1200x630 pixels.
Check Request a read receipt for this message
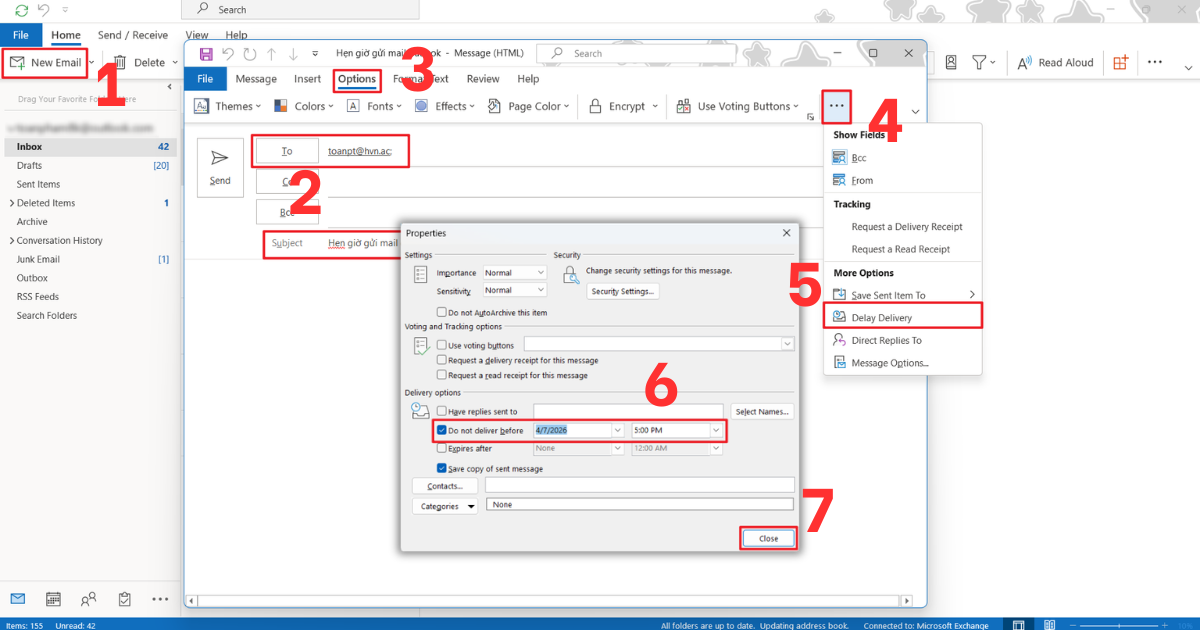(x=442, y=375)
